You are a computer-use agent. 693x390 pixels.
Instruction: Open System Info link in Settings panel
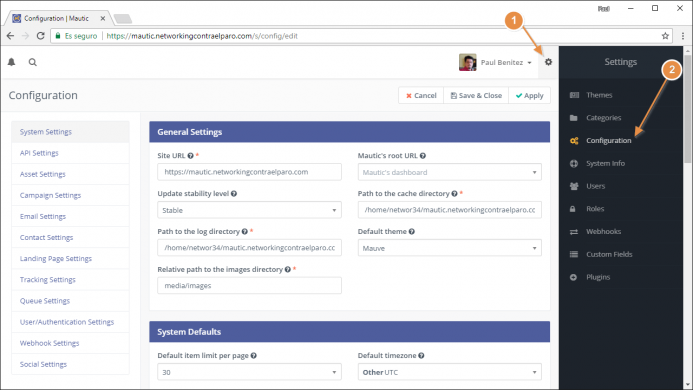tap(605, 163)
